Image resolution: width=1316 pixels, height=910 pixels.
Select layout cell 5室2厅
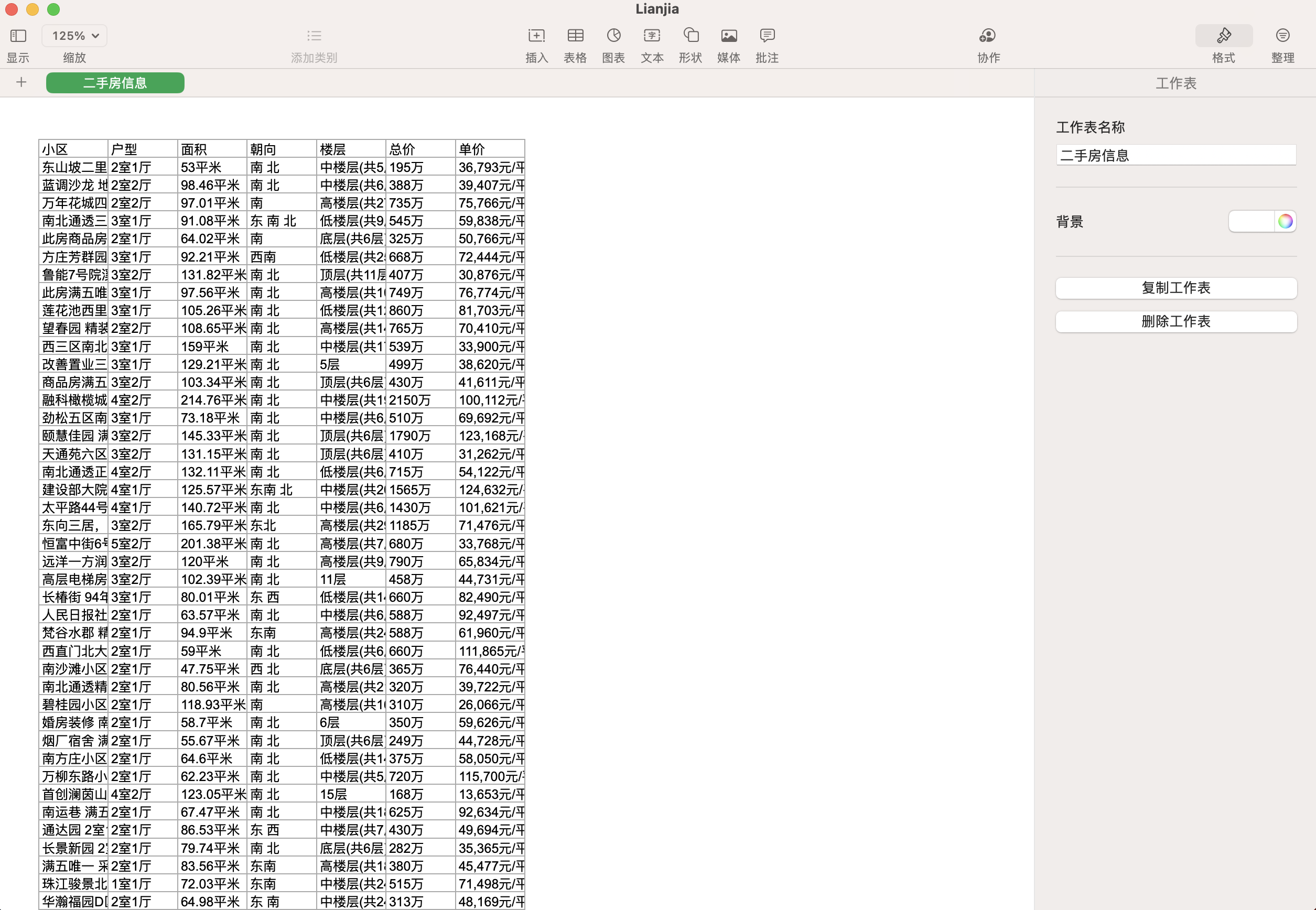point(143,544)
